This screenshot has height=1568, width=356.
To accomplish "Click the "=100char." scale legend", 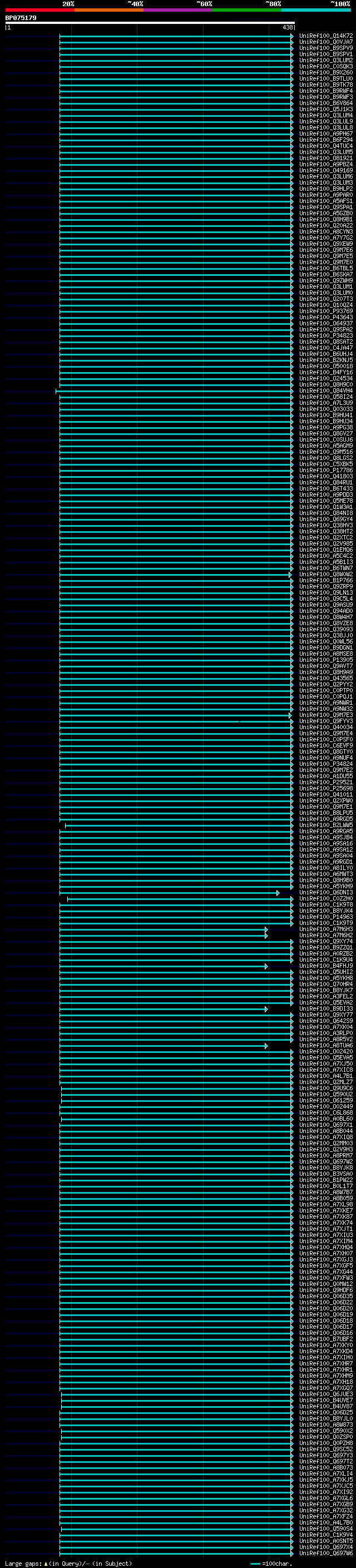I will [271, 1564].
